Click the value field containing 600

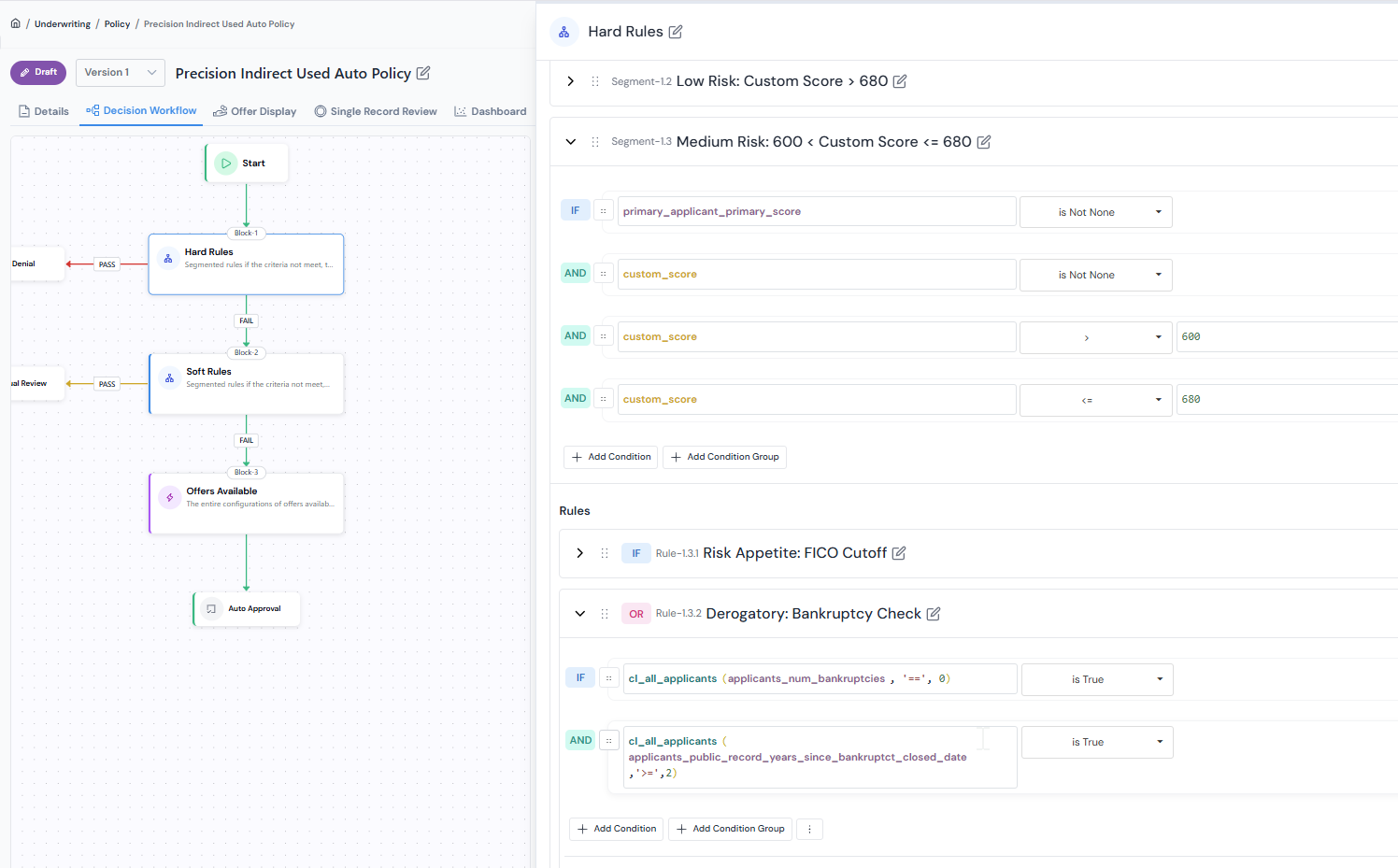(x=1287, y=337)
